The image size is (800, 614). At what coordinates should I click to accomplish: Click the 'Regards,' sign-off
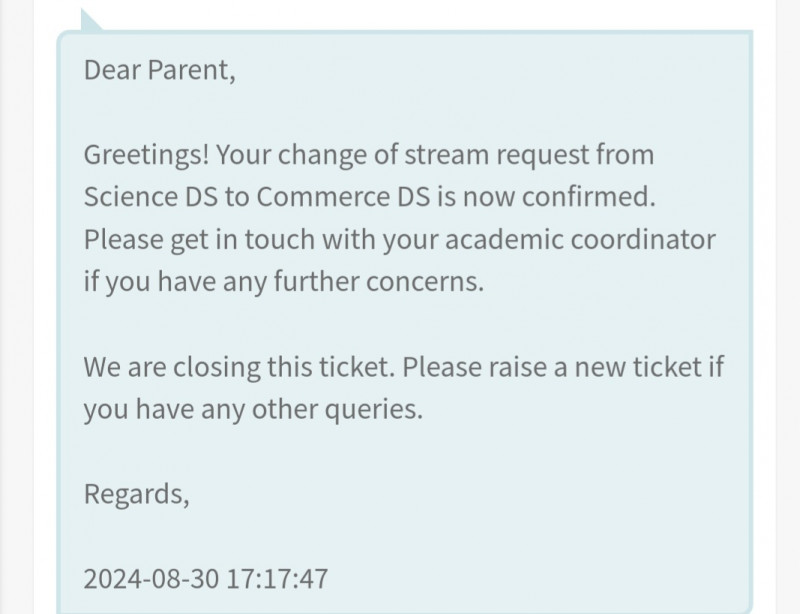point(136,493)
